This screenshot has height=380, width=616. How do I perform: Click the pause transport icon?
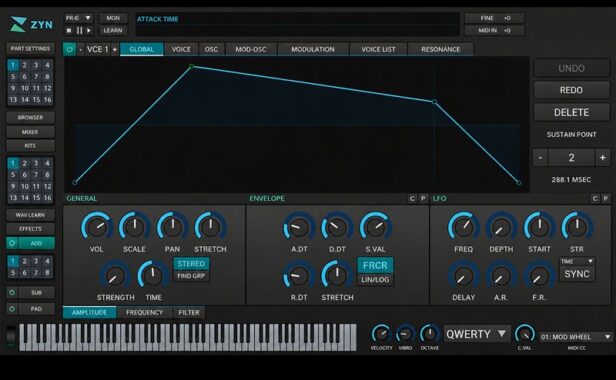[79, 30]
